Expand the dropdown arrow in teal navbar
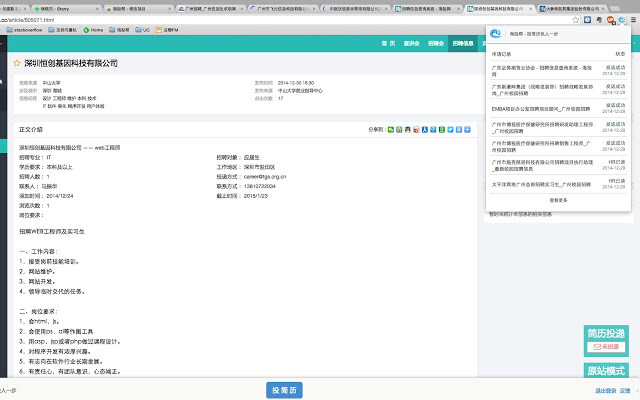 pyautogui.click(x=634, y=43)
